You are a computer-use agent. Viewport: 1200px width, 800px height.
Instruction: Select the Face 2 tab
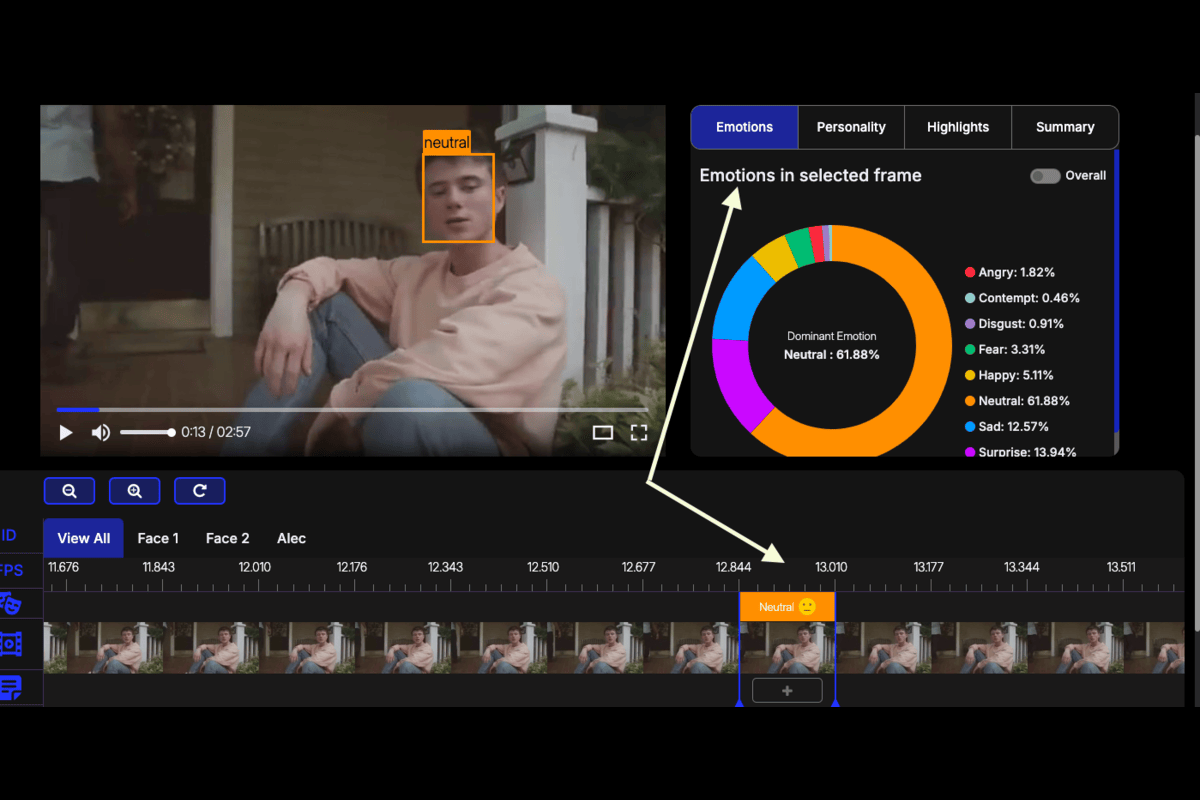(x=228, y=538)
